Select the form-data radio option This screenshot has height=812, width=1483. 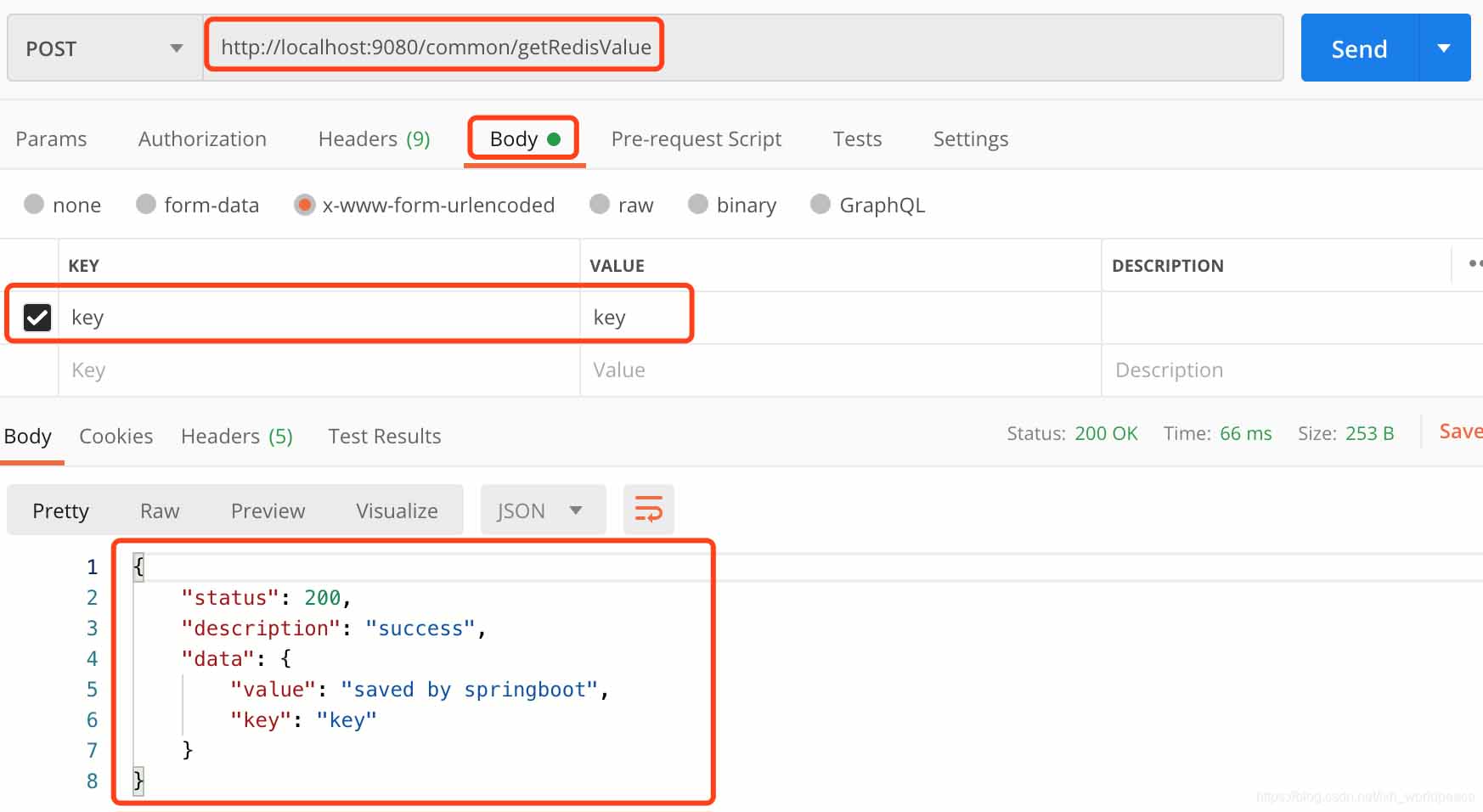[146, 205]
